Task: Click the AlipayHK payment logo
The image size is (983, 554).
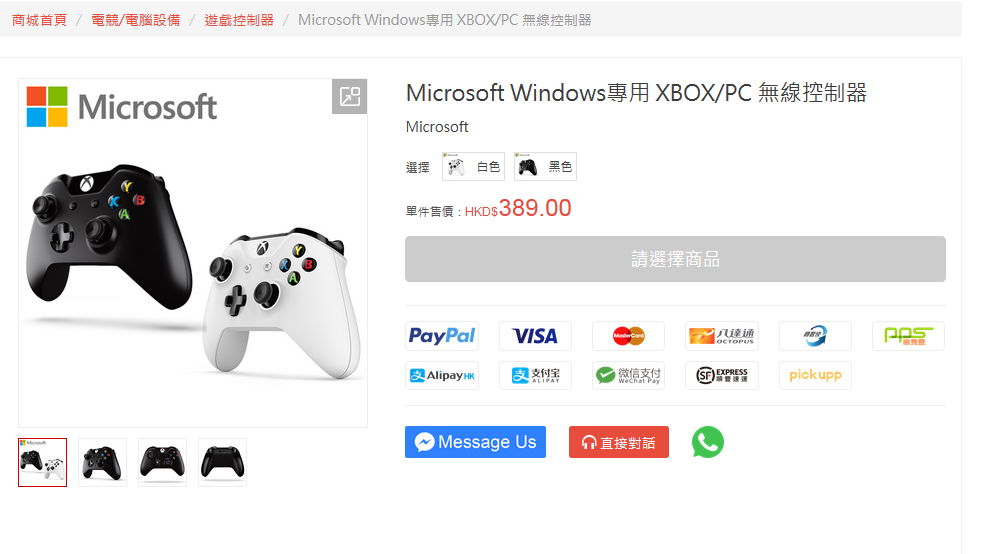Action: click(442, 375)
